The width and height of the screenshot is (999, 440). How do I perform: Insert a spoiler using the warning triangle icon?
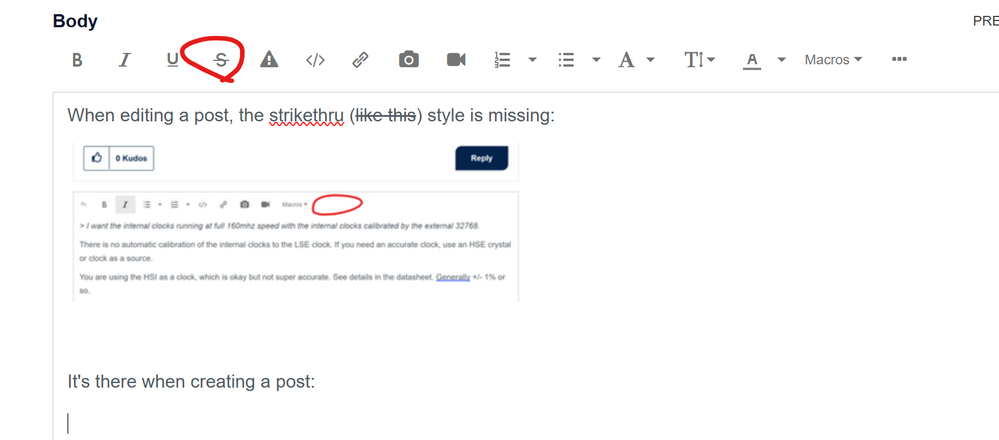pyautogui.click(x=269, y=60)
